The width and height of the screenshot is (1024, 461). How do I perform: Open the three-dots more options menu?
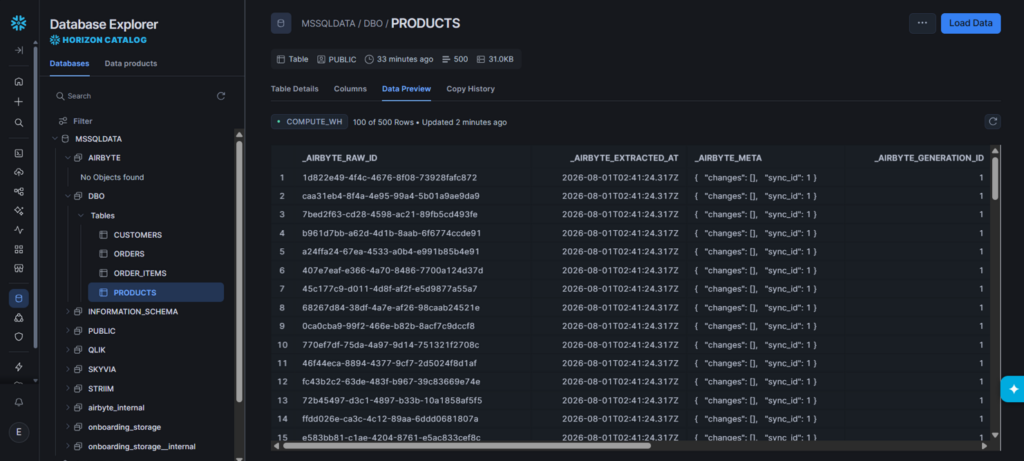tap(922, 23)
